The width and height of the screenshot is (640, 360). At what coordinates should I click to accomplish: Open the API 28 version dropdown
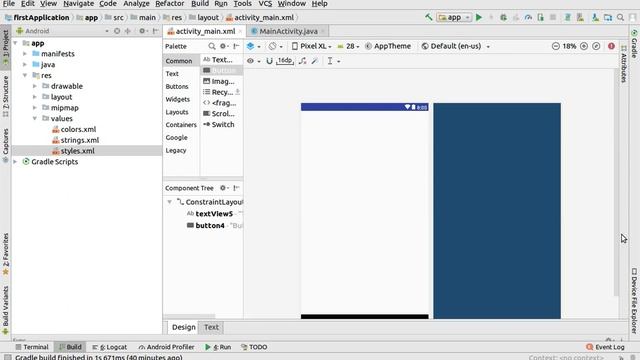tap(348, 46)
